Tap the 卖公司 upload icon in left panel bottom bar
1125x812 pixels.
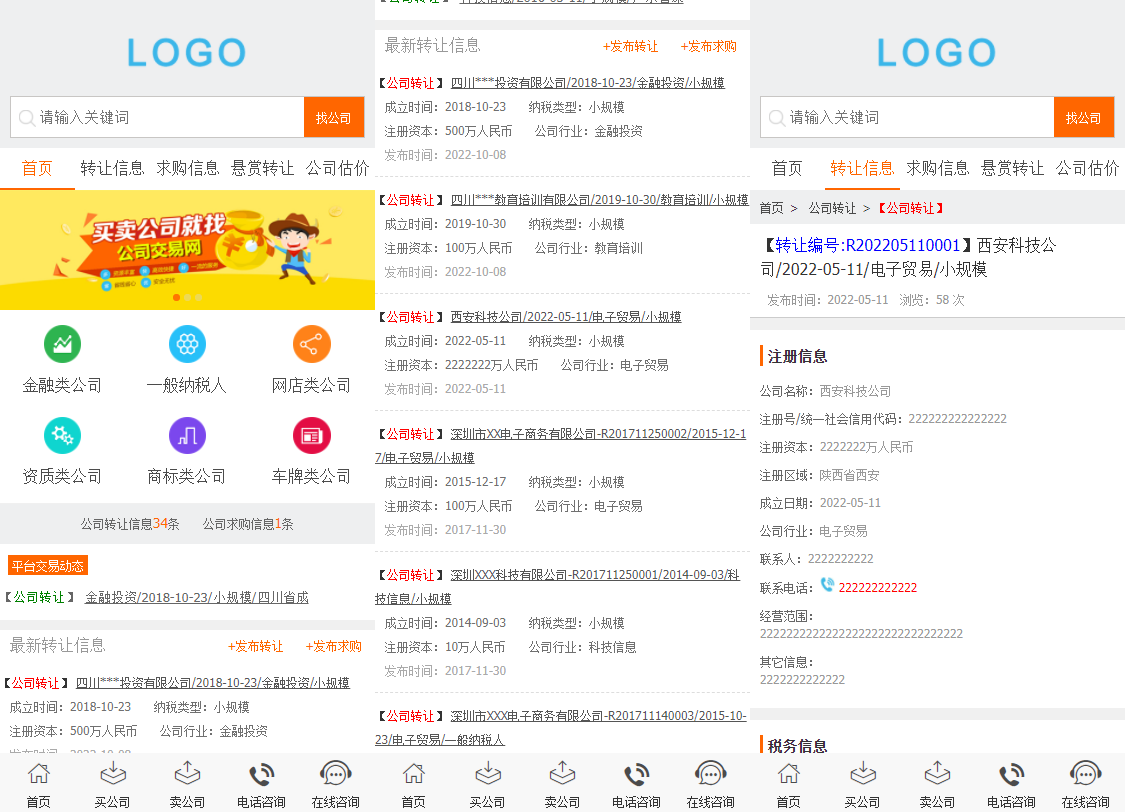[187, 774]
